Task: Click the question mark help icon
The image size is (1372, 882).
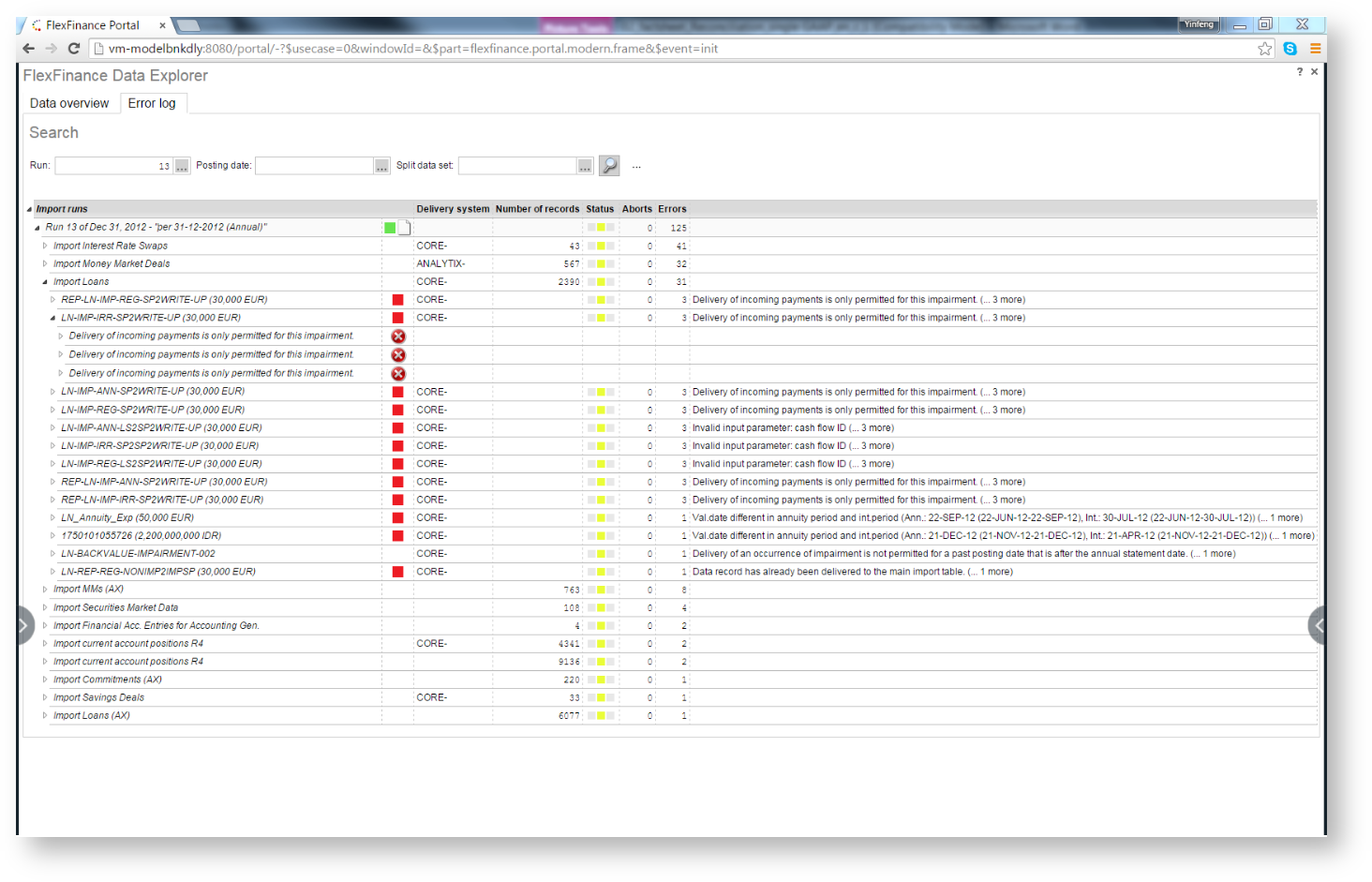Action: pyautogui.click(x=1299, y=72)
